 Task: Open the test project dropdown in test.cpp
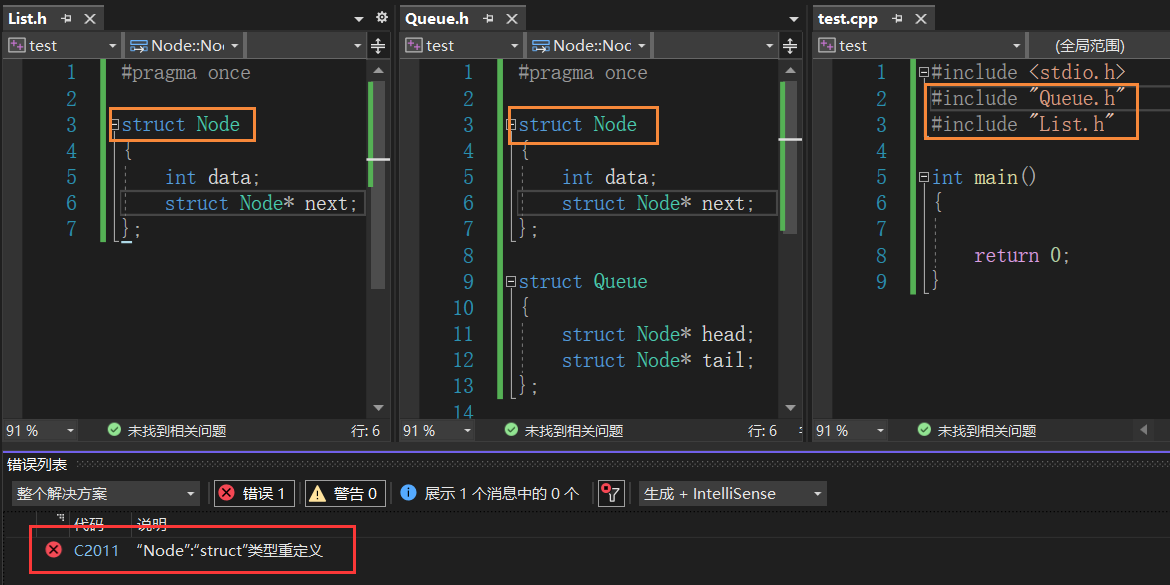tap(919, 46)
